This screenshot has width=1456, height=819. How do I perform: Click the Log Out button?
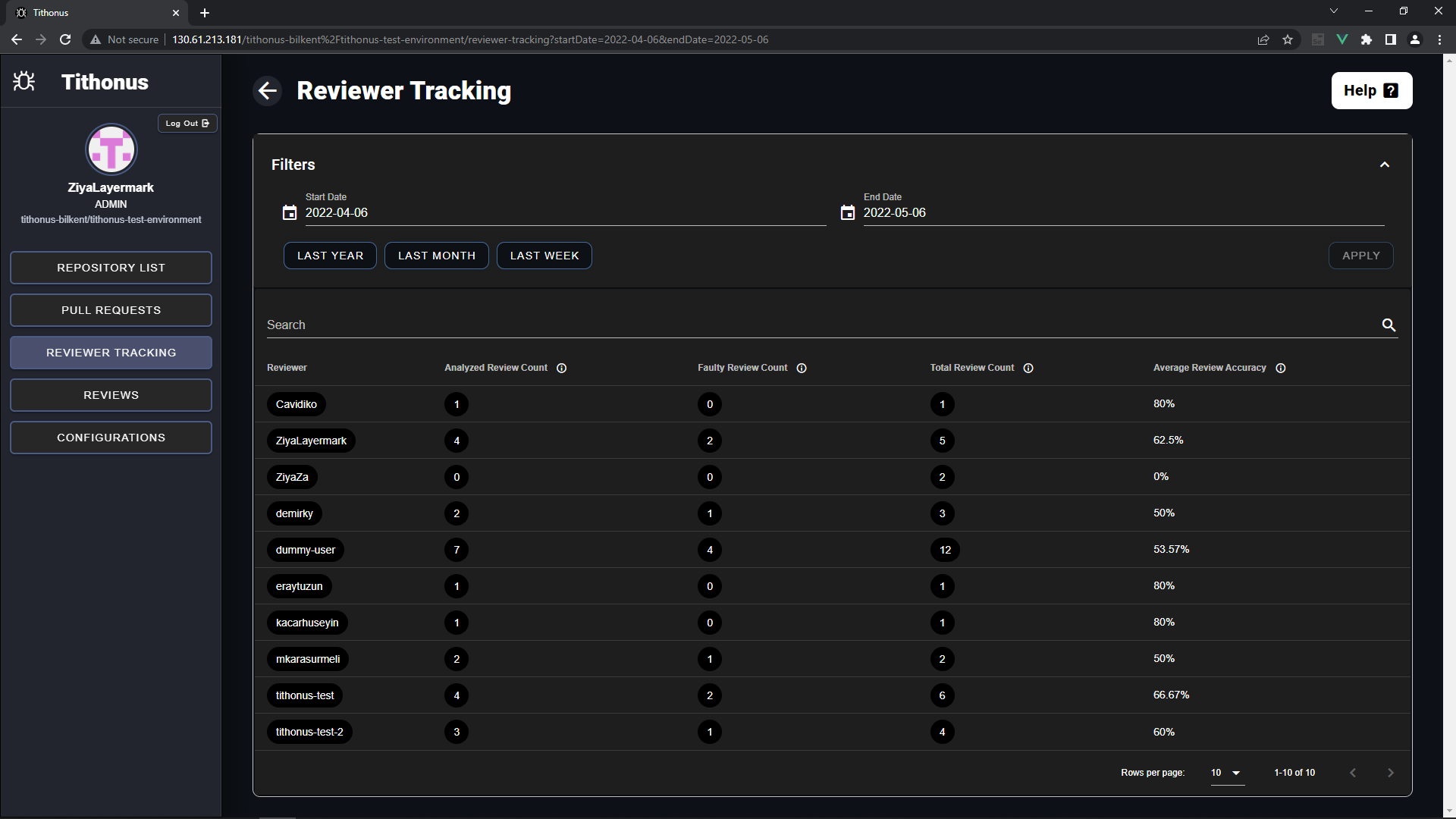tap(187, 123)
